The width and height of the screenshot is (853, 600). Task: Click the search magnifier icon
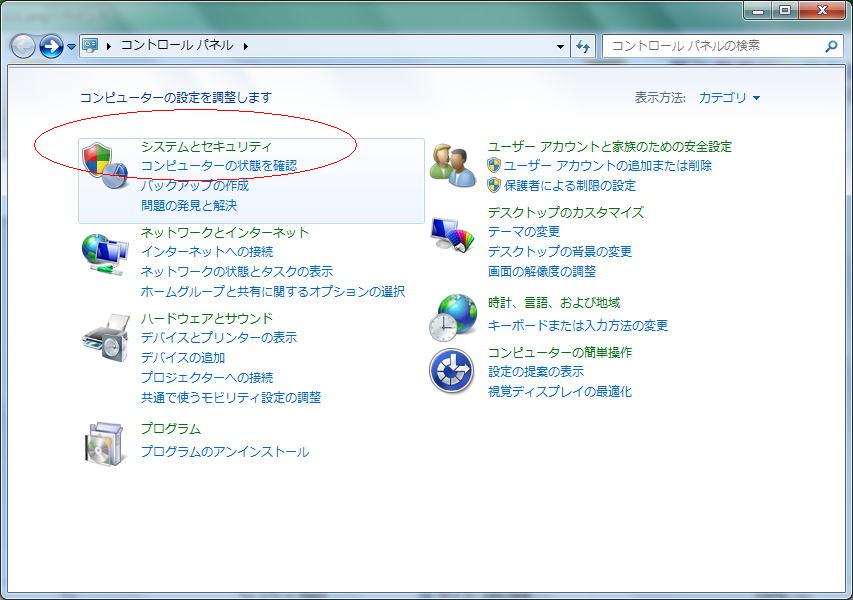[x=831, y=46]
